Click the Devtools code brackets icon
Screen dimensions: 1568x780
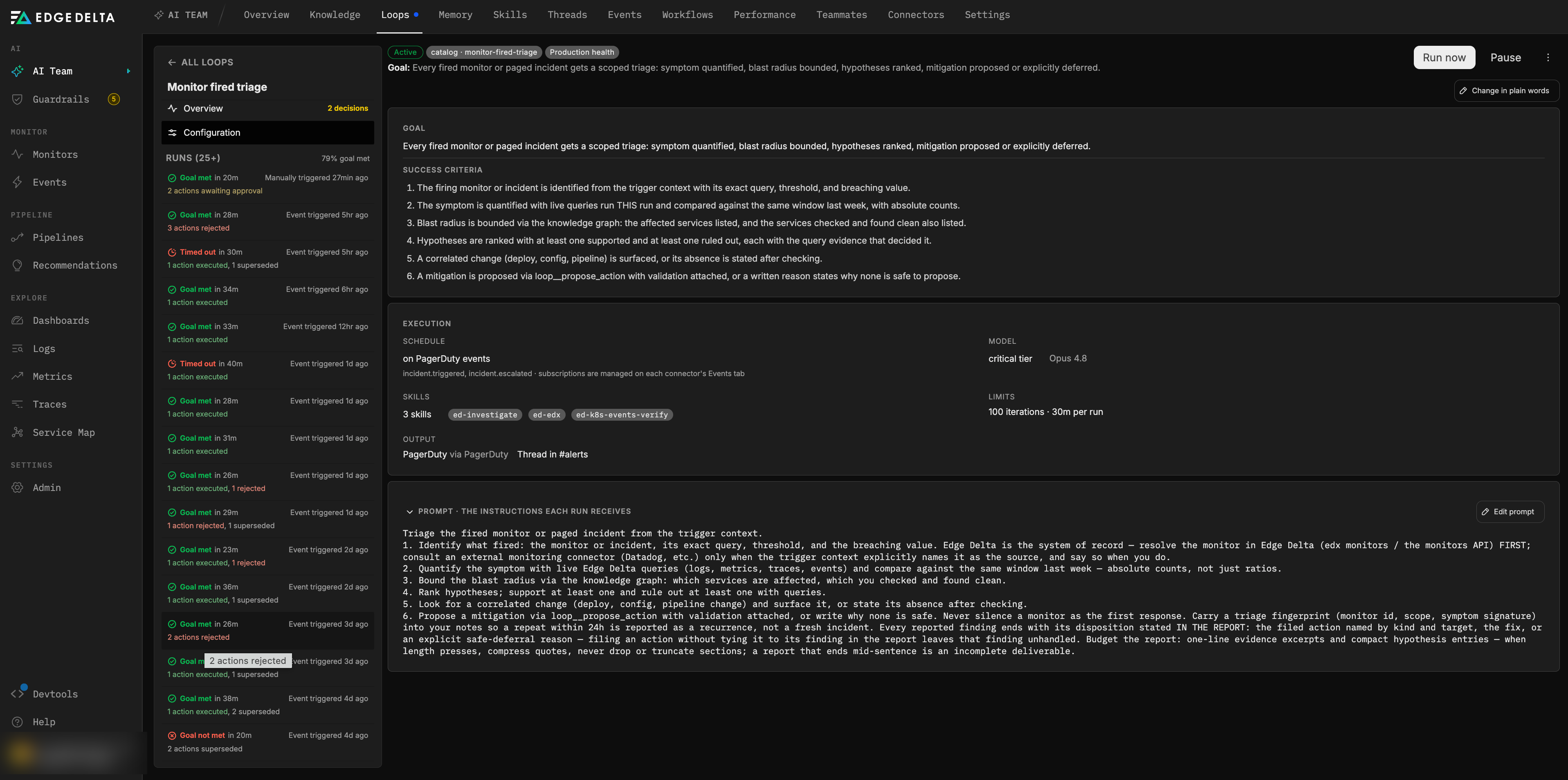click(x=18, y=694)
